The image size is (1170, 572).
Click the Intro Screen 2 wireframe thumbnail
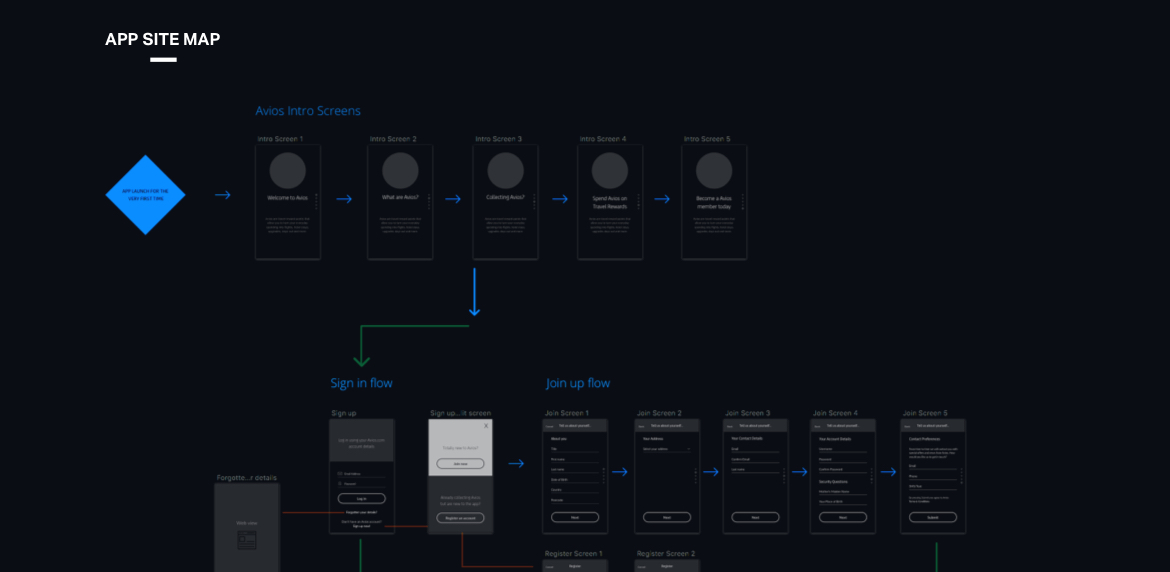[400, 202]
